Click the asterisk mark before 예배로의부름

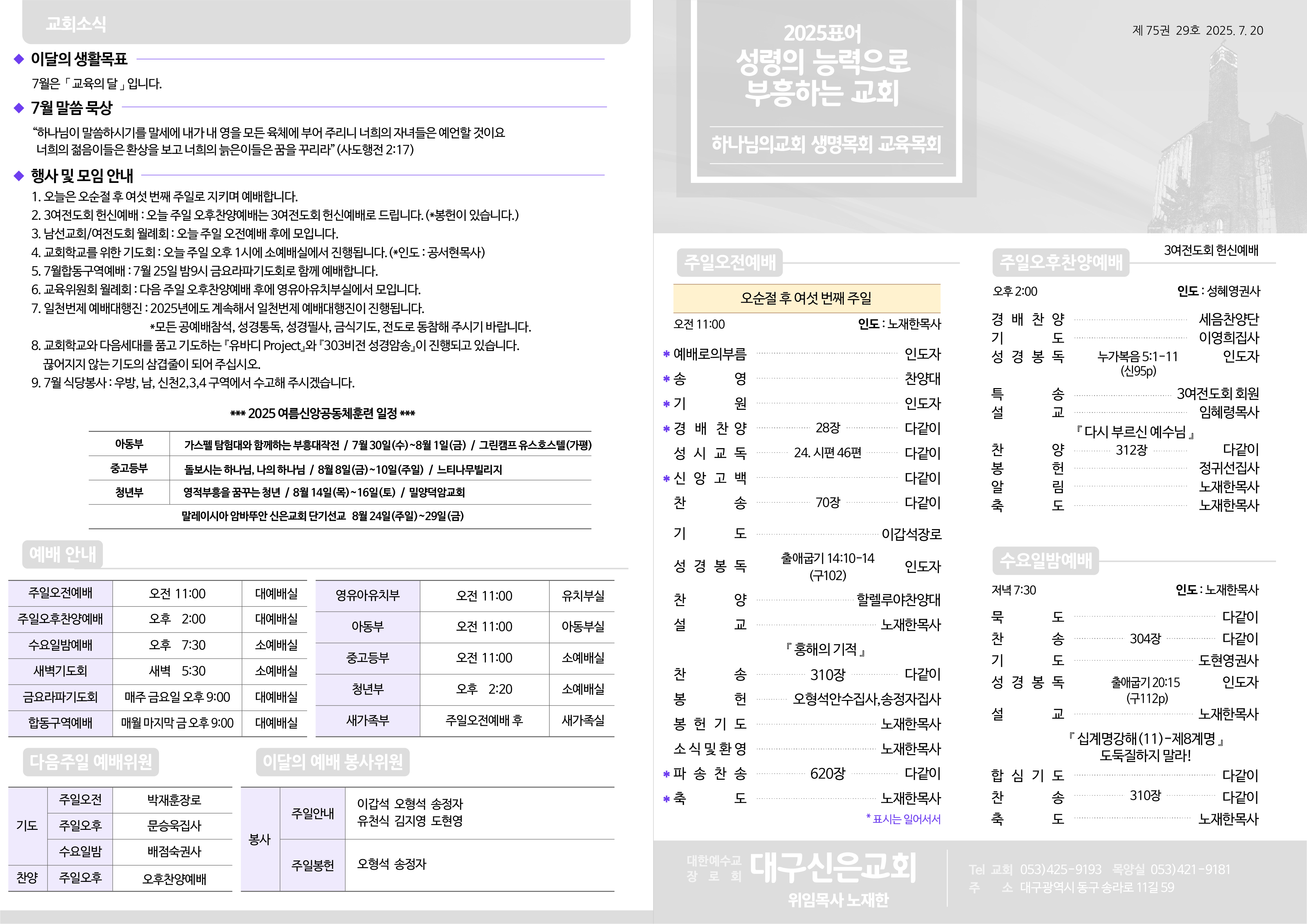point(666,355)
